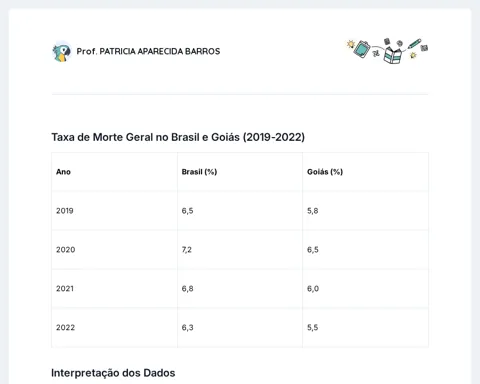Click the Ano column header
The height and width of the screenshot is (384, 480).
pos(63,172)
